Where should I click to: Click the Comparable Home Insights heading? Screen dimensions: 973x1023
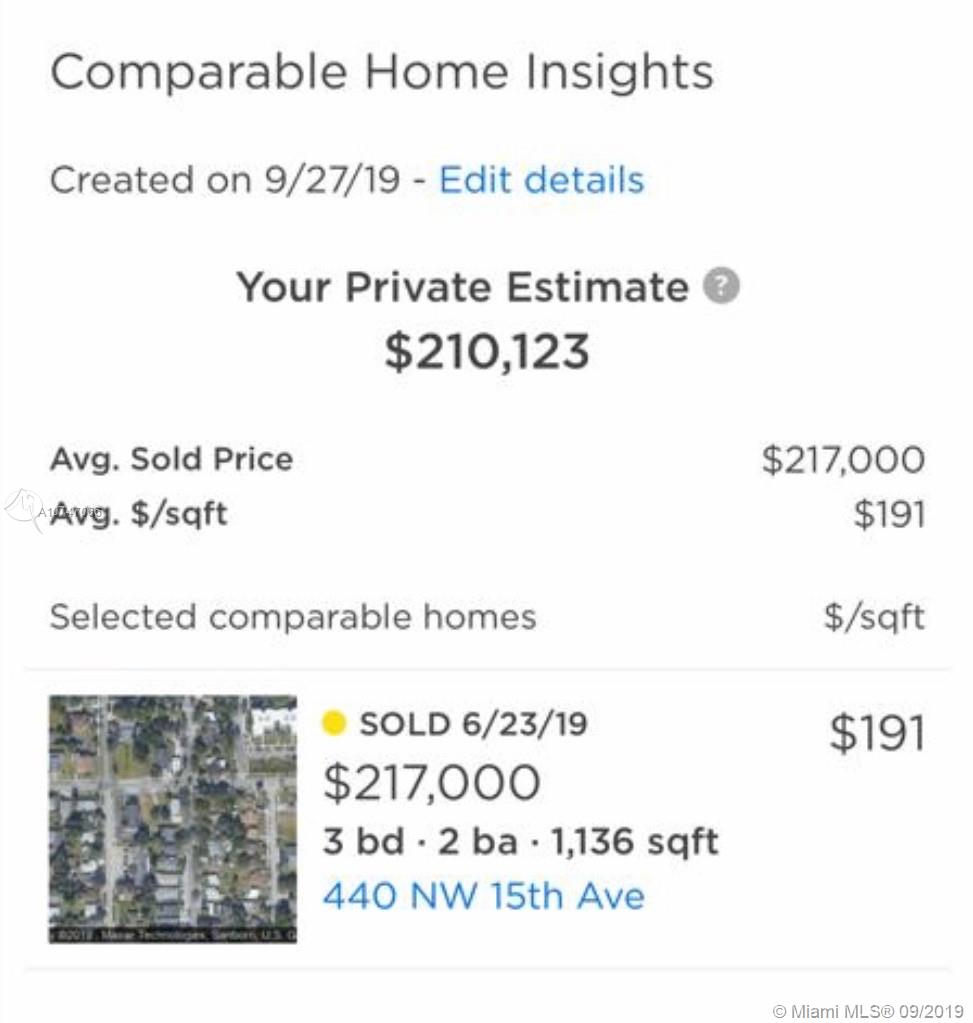pos(382,73)
